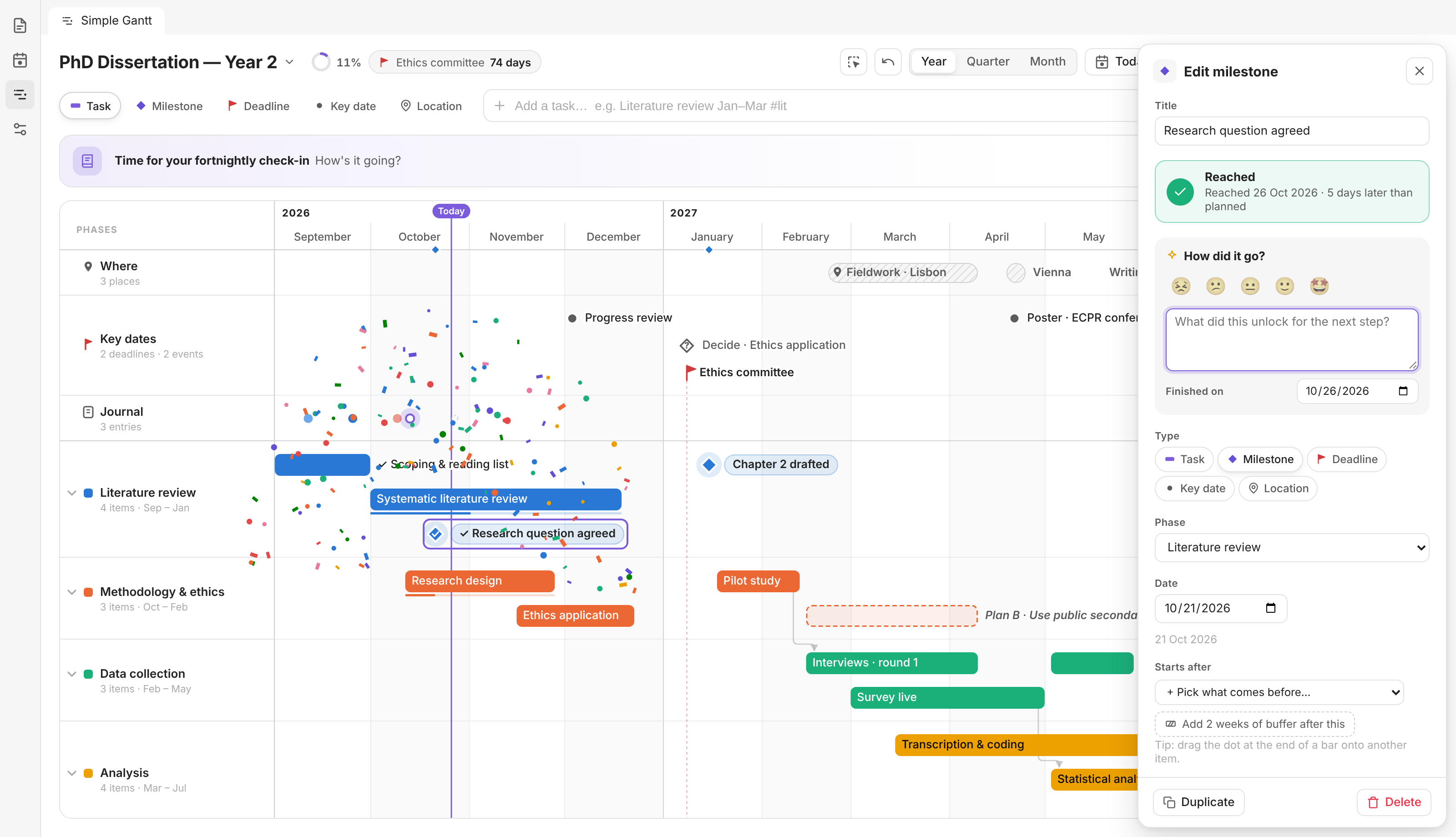Image resolution: width=1456 pixels, height=837 pixels.
Task: Open the settings sliders icon in sidebar
Action: pos(20,129)
